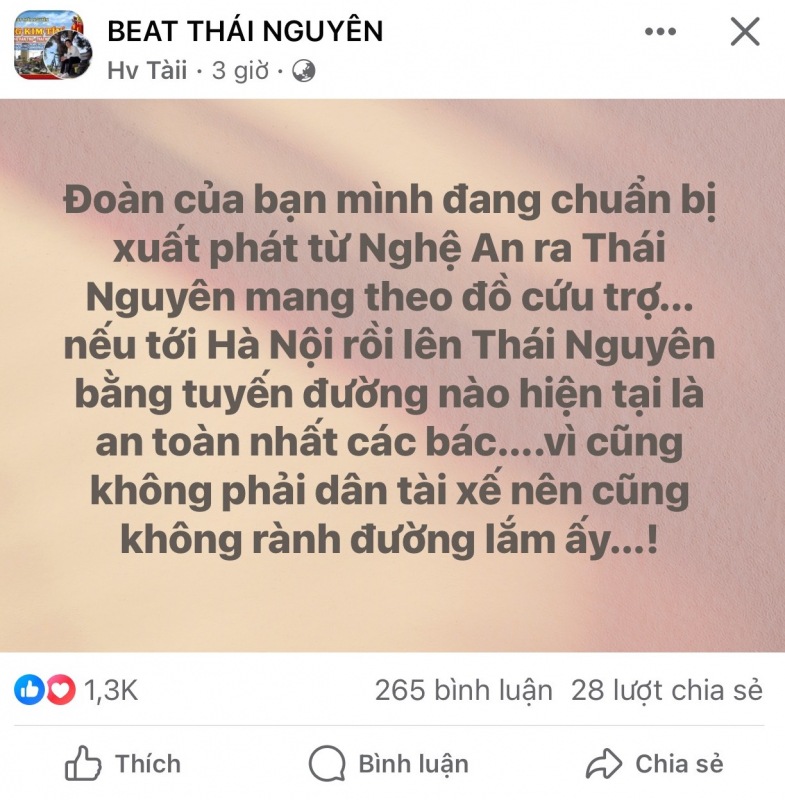Open the three-dots post options menu
Viewport: 785px width, 800px height.
(660, 32)
